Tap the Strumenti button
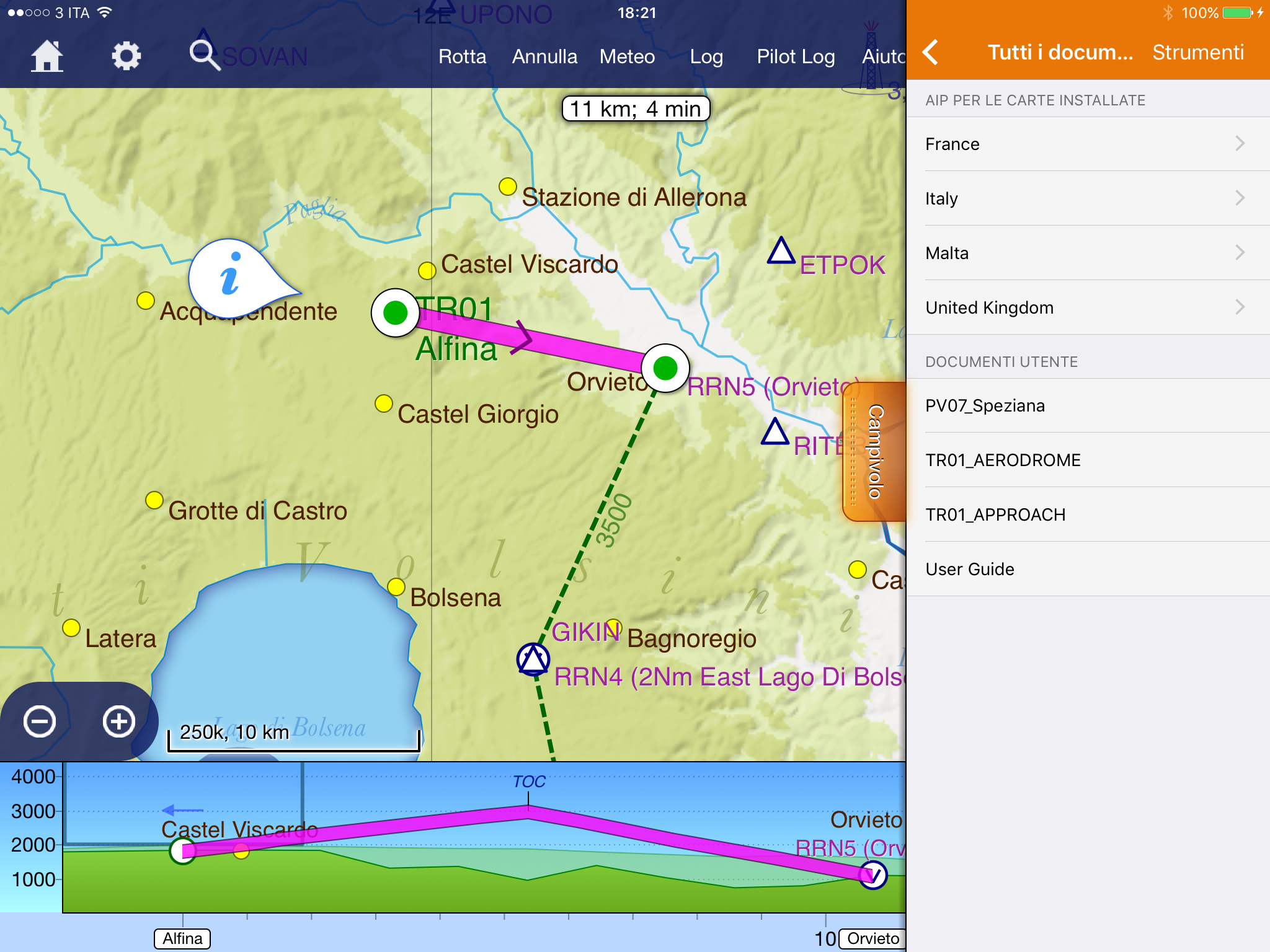This screenshot has width=1270, height=952. pos(1197,53)
